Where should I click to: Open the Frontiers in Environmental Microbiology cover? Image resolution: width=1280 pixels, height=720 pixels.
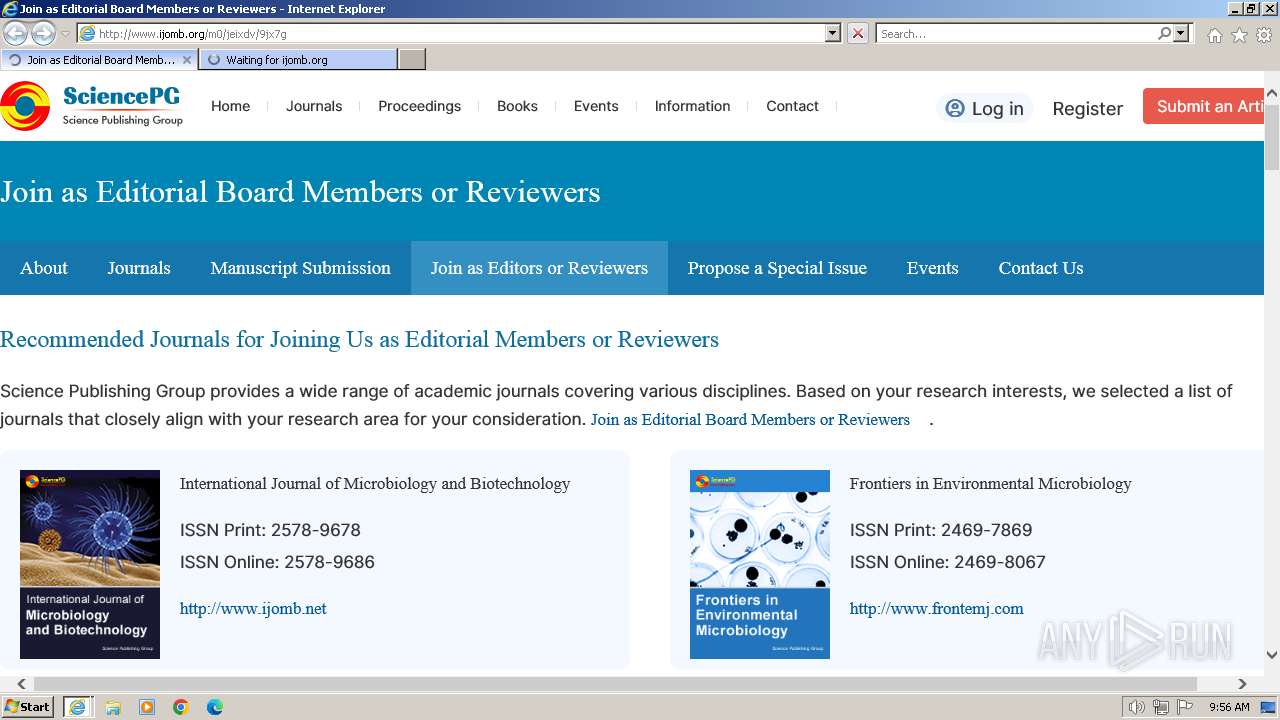click(x=760, y=564)
